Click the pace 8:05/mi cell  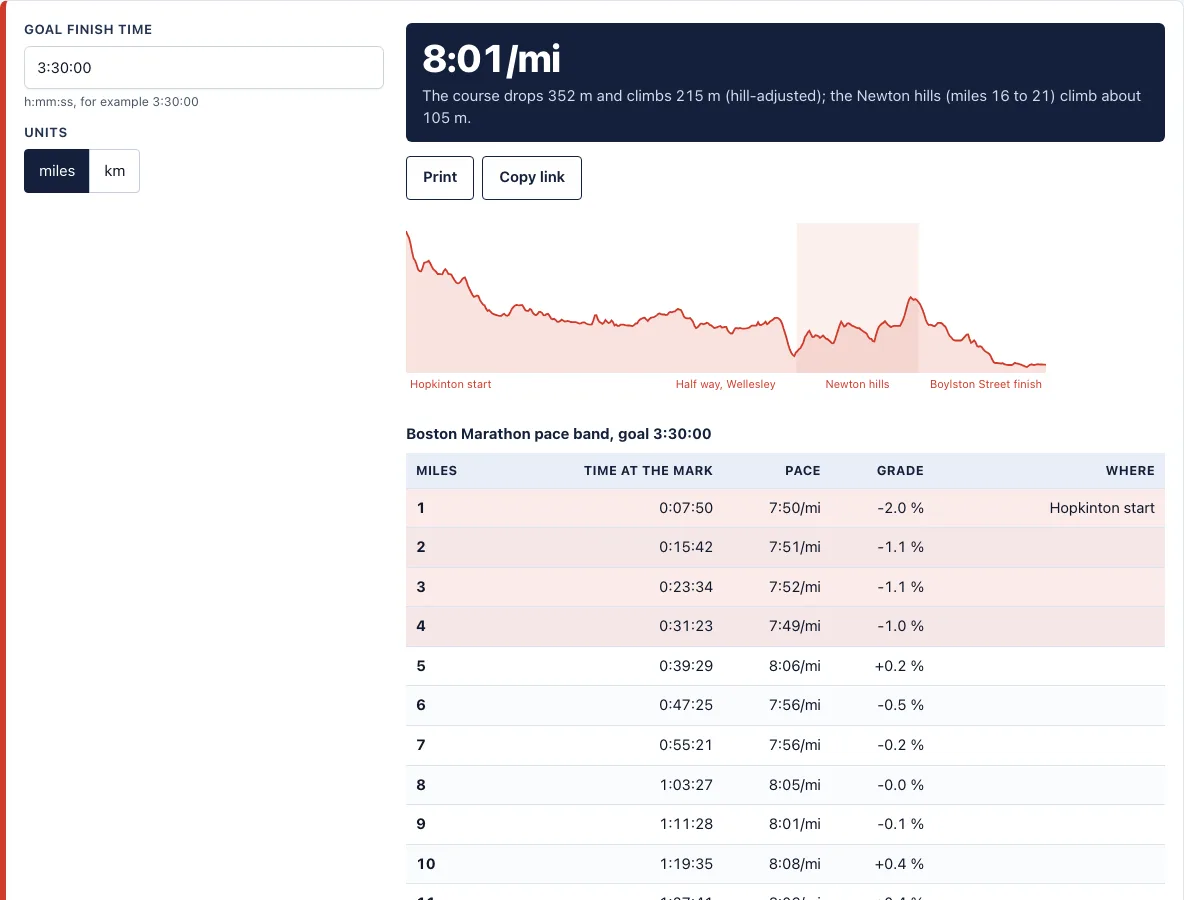(794, 785)
